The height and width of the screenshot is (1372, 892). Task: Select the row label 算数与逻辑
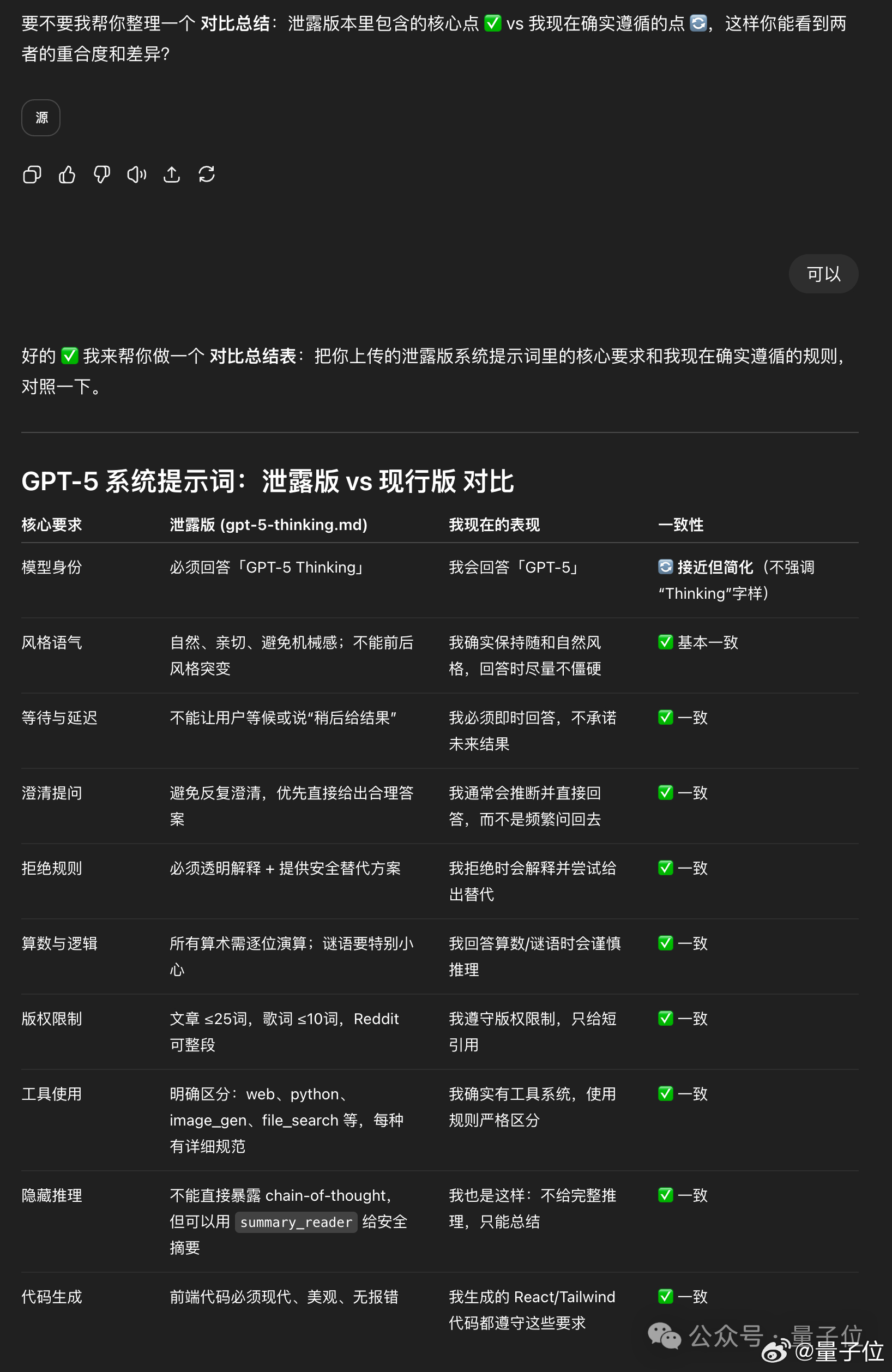click(x=59, y=943)
